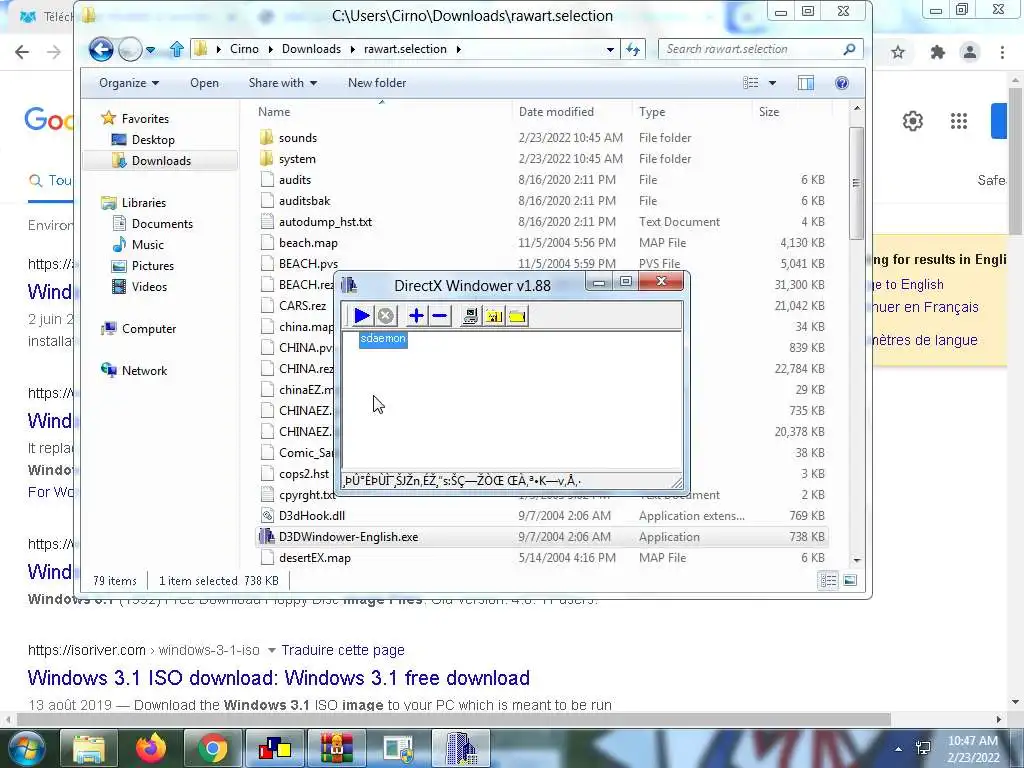1024x768 pixels.
Task: Add a program with the blue plus icon
Action: coord(416,317)
